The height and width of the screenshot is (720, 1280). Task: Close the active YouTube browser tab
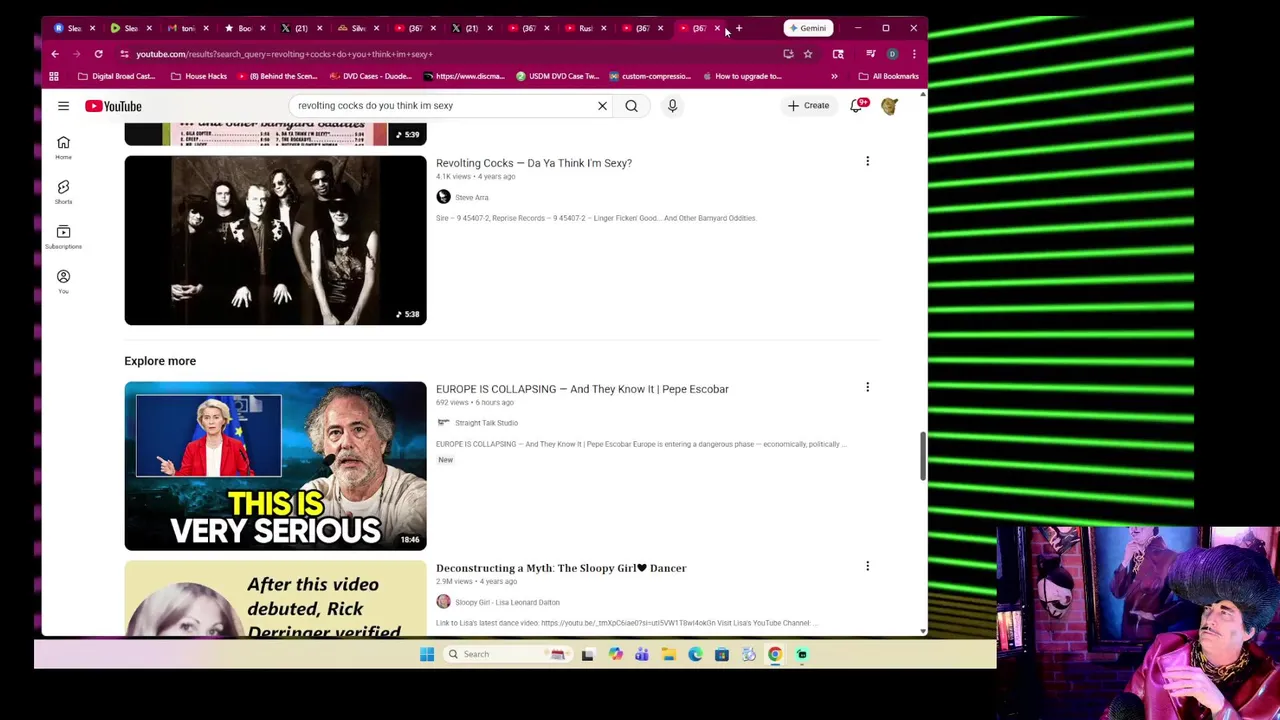click(x=717, y=28)
